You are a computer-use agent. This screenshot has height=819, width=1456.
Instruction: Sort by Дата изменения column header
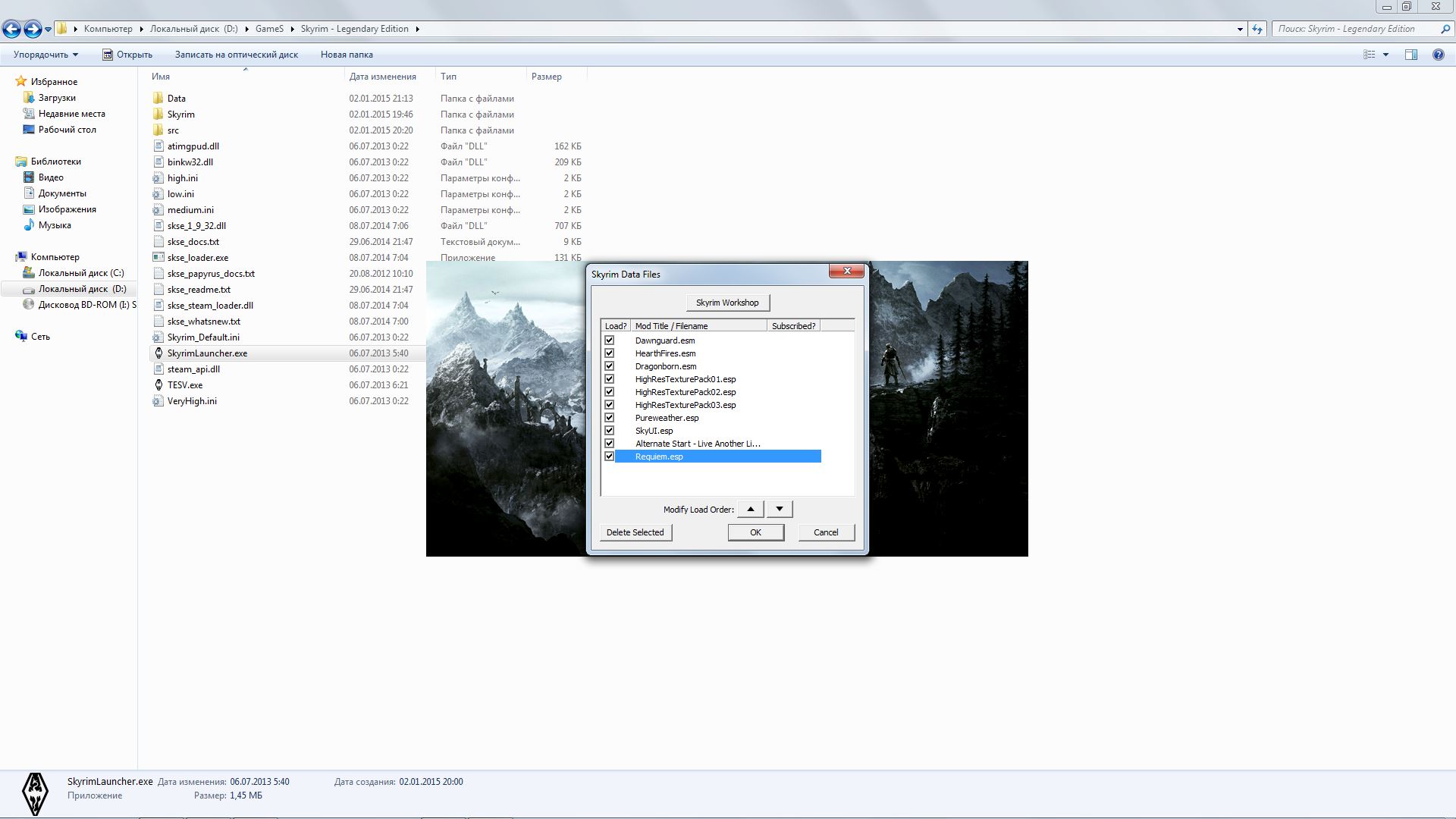pyautogui.click(x=390, y=76)
